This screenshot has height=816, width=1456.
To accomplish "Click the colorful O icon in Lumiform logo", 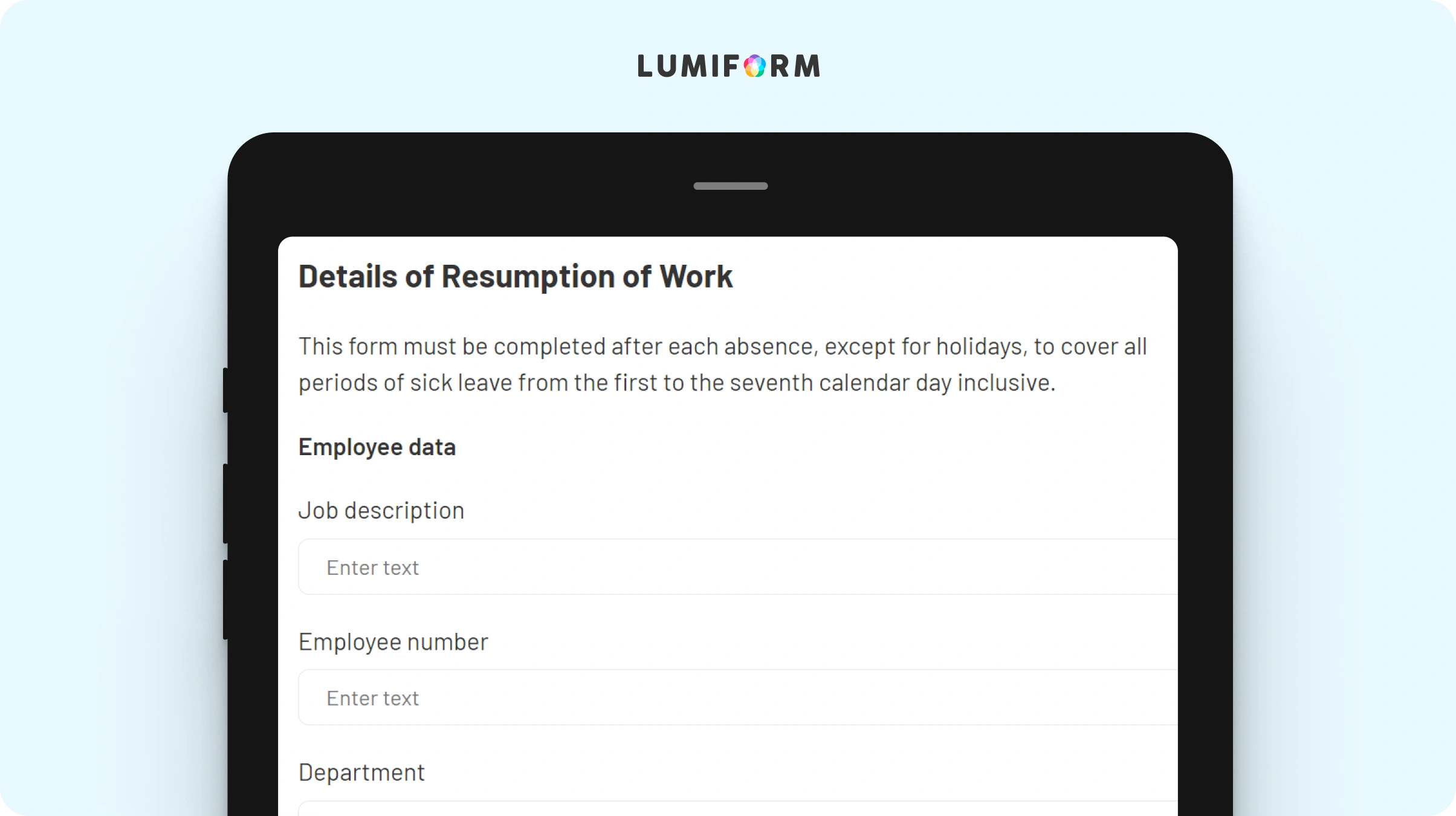I will pos(754,66).
